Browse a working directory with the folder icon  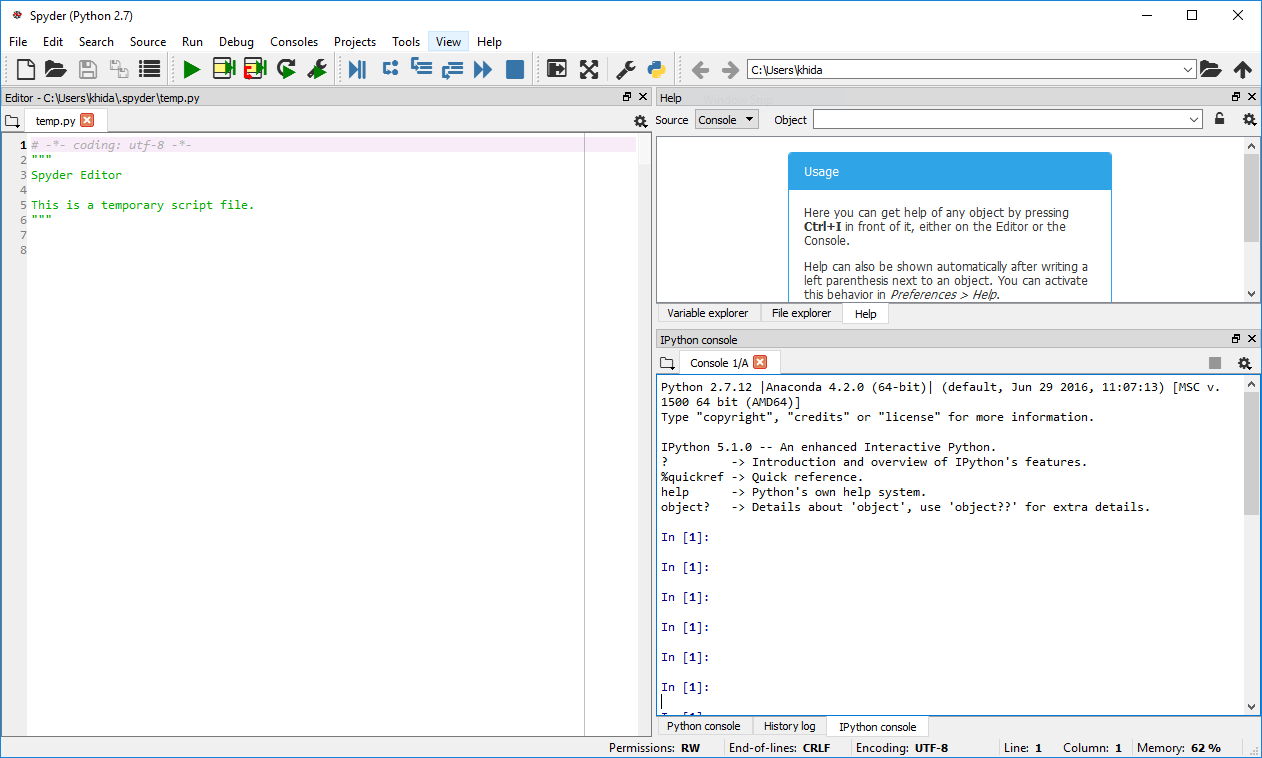point(1211,69)
